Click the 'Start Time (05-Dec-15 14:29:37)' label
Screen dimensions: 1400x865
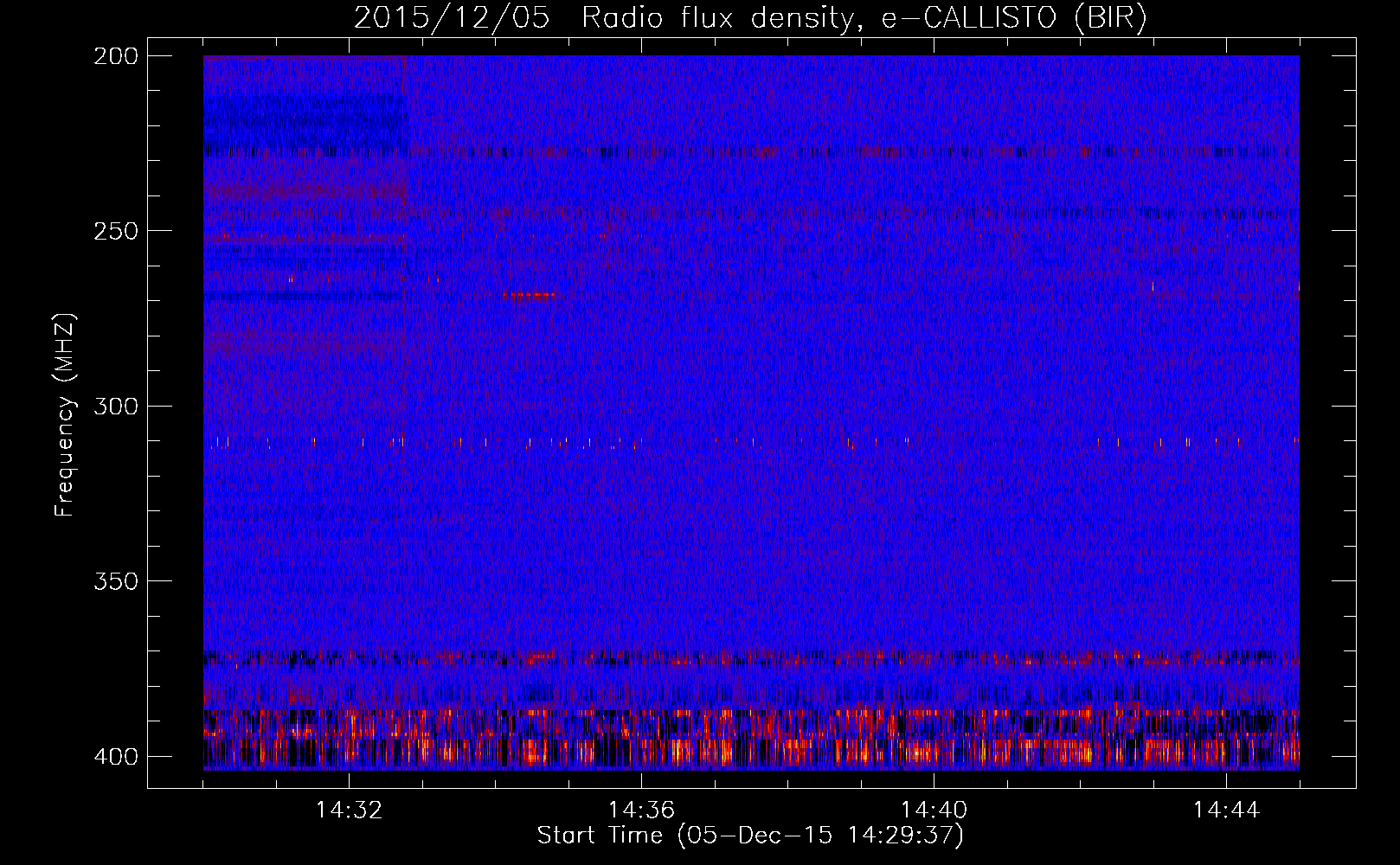[750, 836]
